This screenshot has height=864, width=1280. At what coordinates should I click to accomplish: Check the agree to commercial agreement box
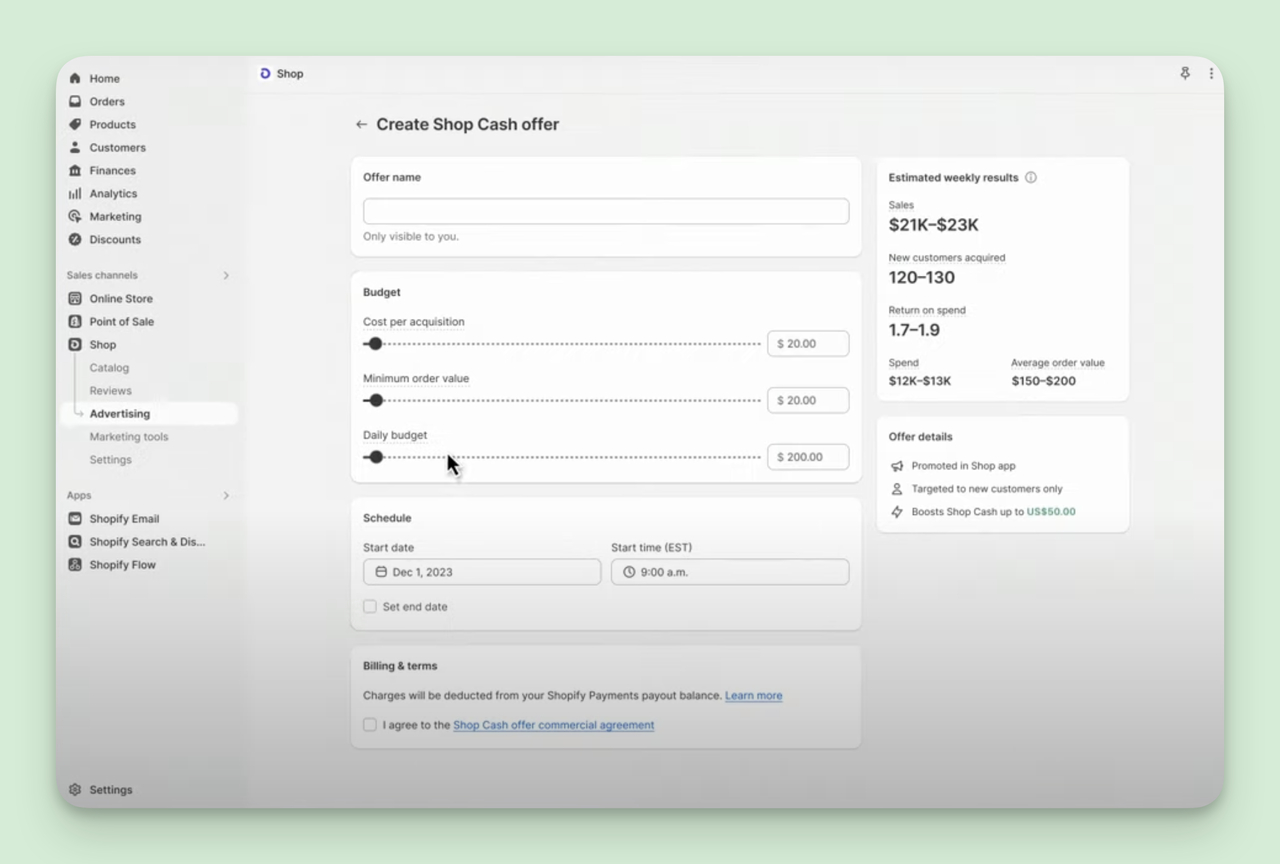(370, 724)
